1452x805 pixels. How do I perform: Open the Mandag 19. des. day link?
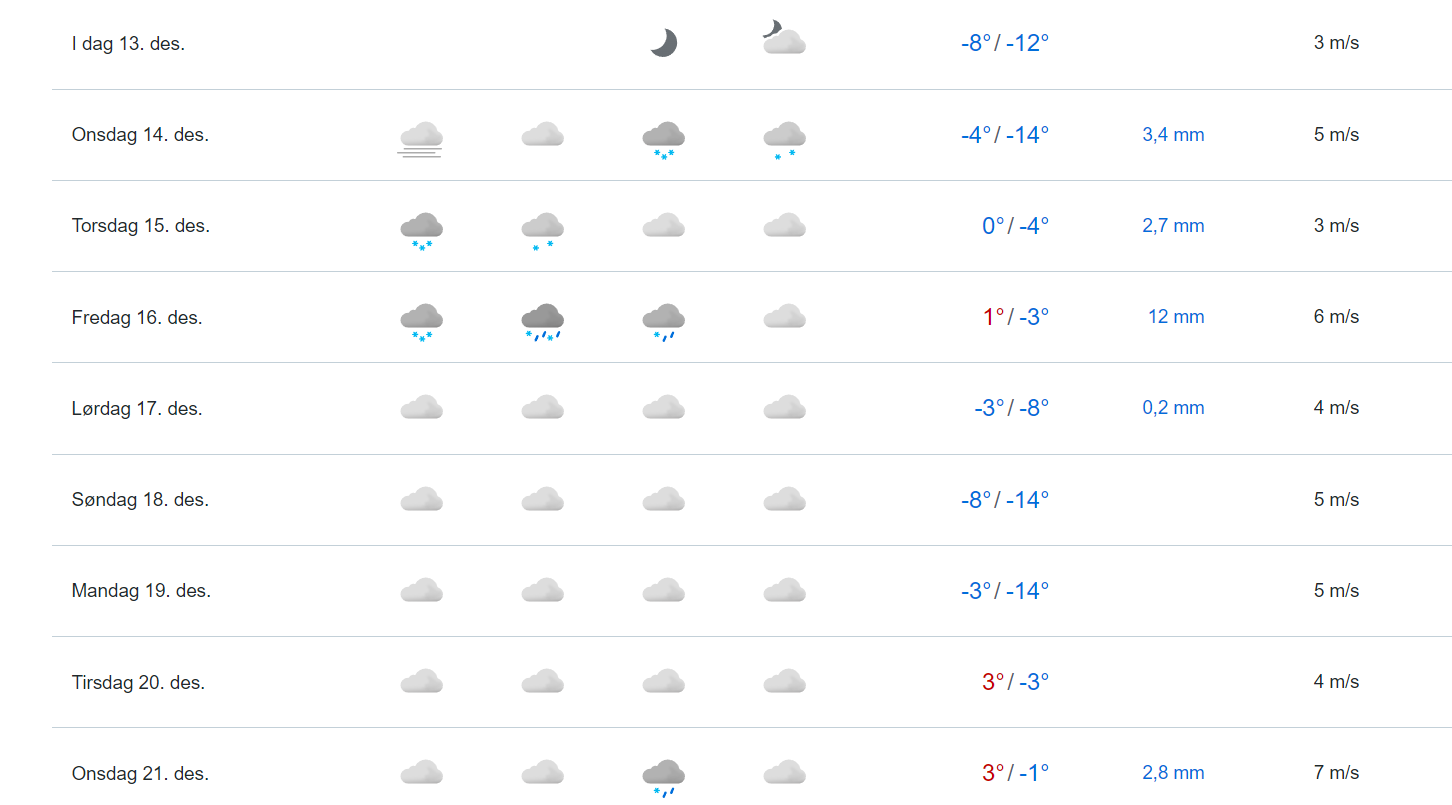pyautogui.click(x=141, y=590)
